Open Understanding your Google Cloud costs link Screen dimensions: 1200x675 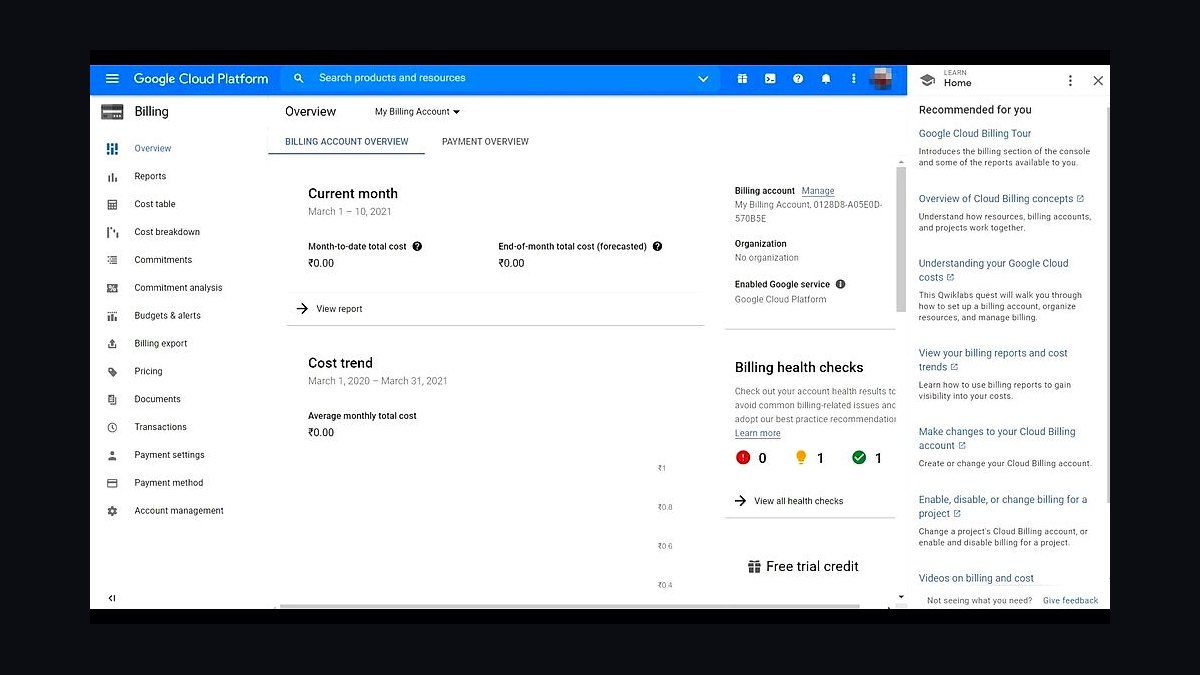[994, 270]
